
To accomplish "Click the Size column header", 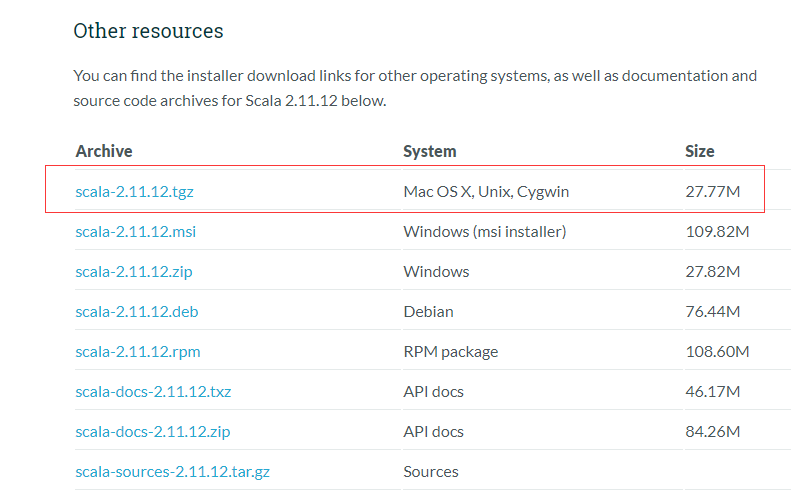I will (x=700, y=151).
